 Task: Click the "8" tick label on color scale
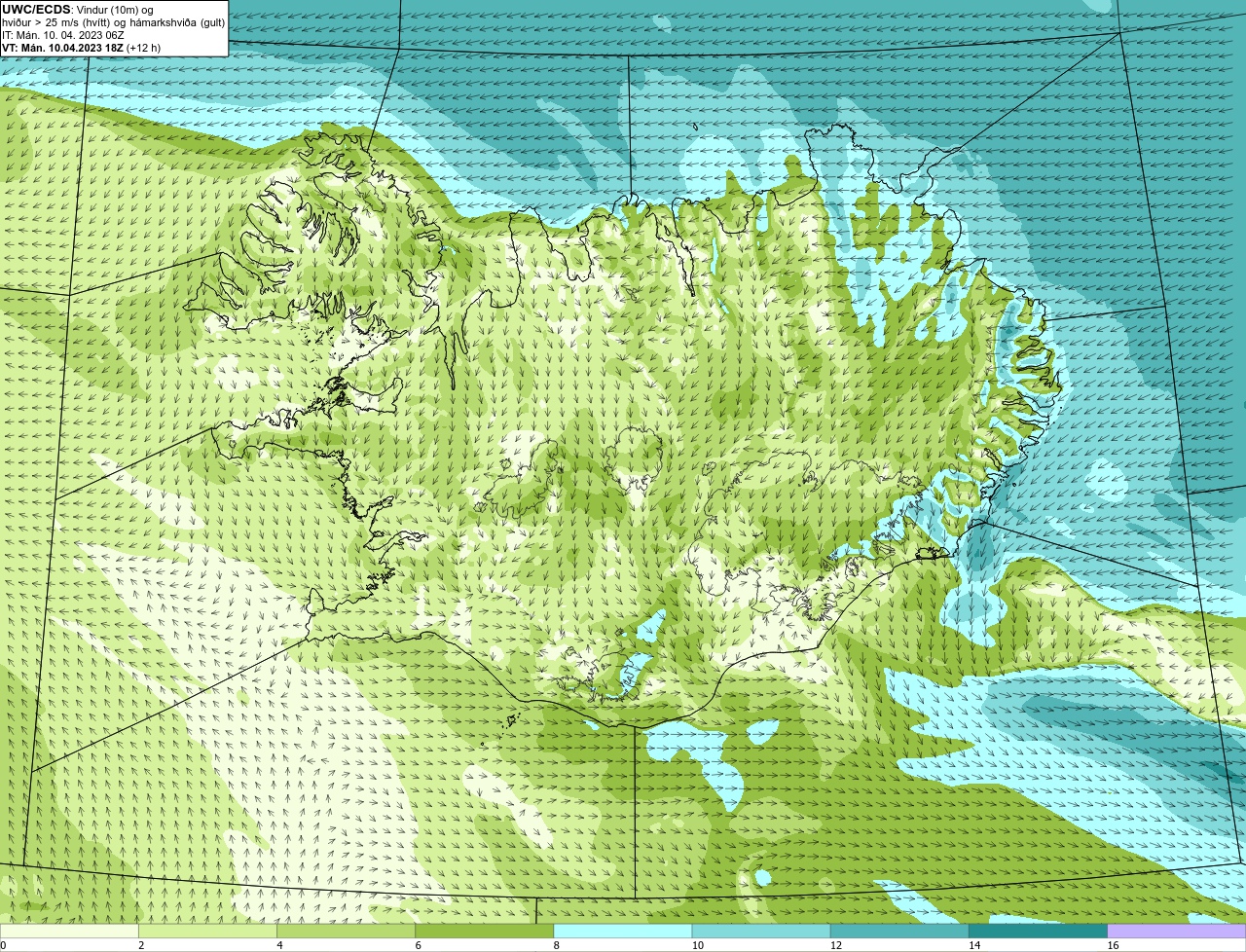point(557,945)
